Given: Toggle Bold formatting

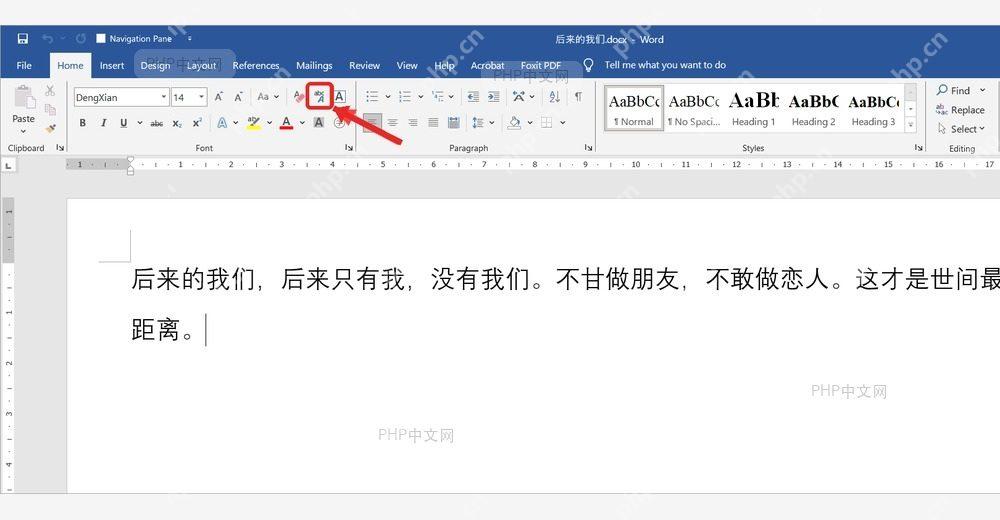Looking at the screenshot, I should tap(82, 123).
